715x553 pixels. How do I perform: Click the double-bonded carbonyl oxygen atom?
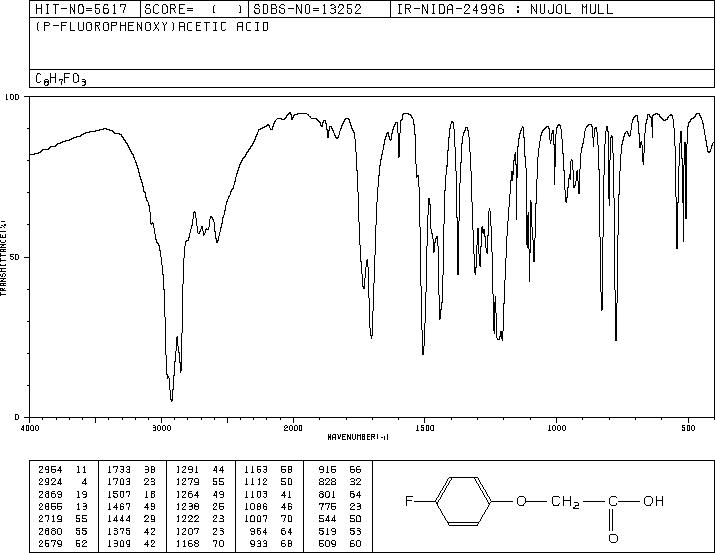(613, 538)
